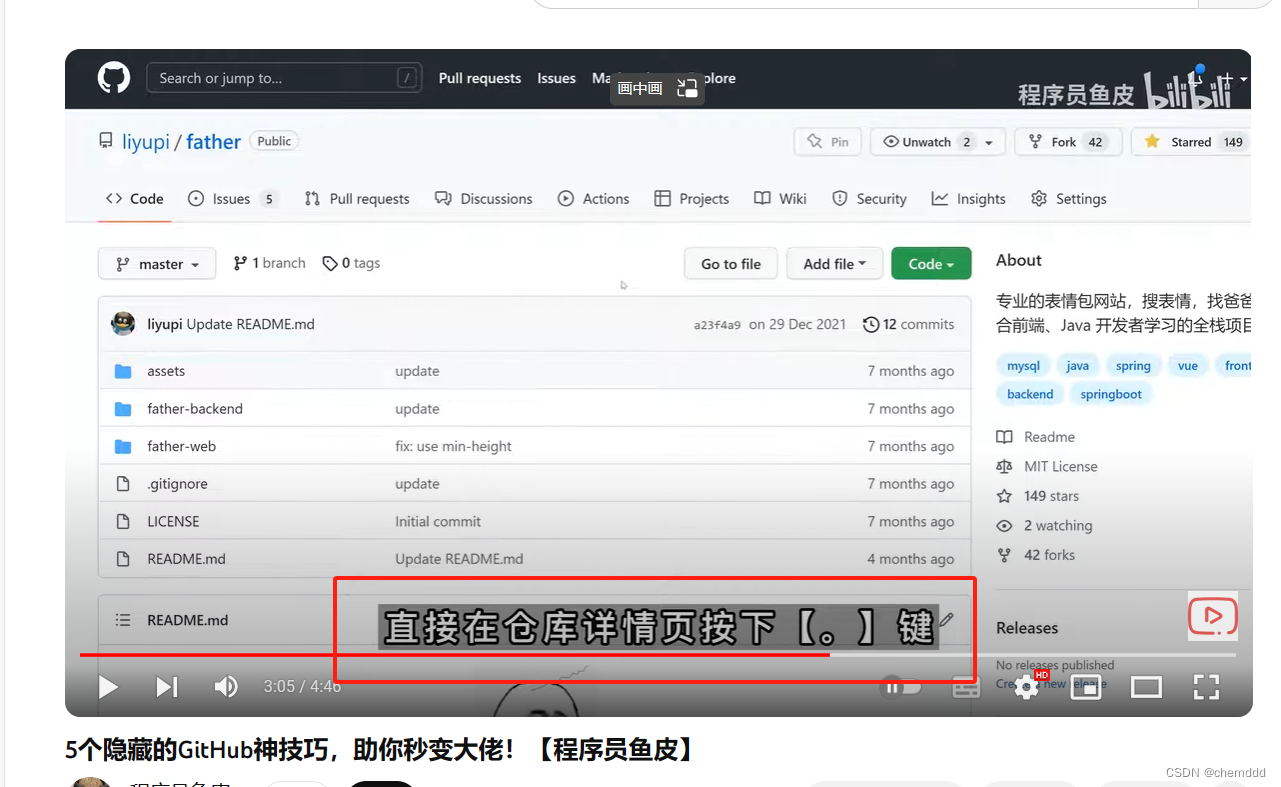Focus the 'Search or jump to...' field

[283, 78]
